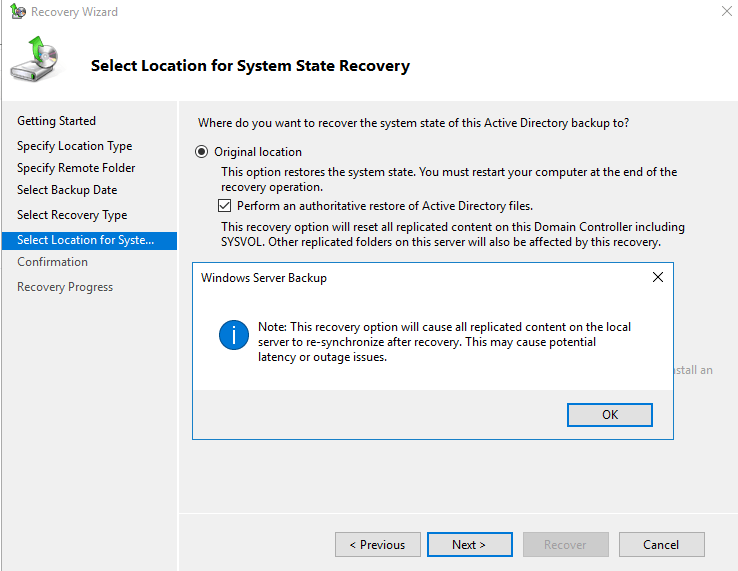738x571 pixels.
Task: Click the Recovery Wizard title bar icon
Action: (16, 12)
